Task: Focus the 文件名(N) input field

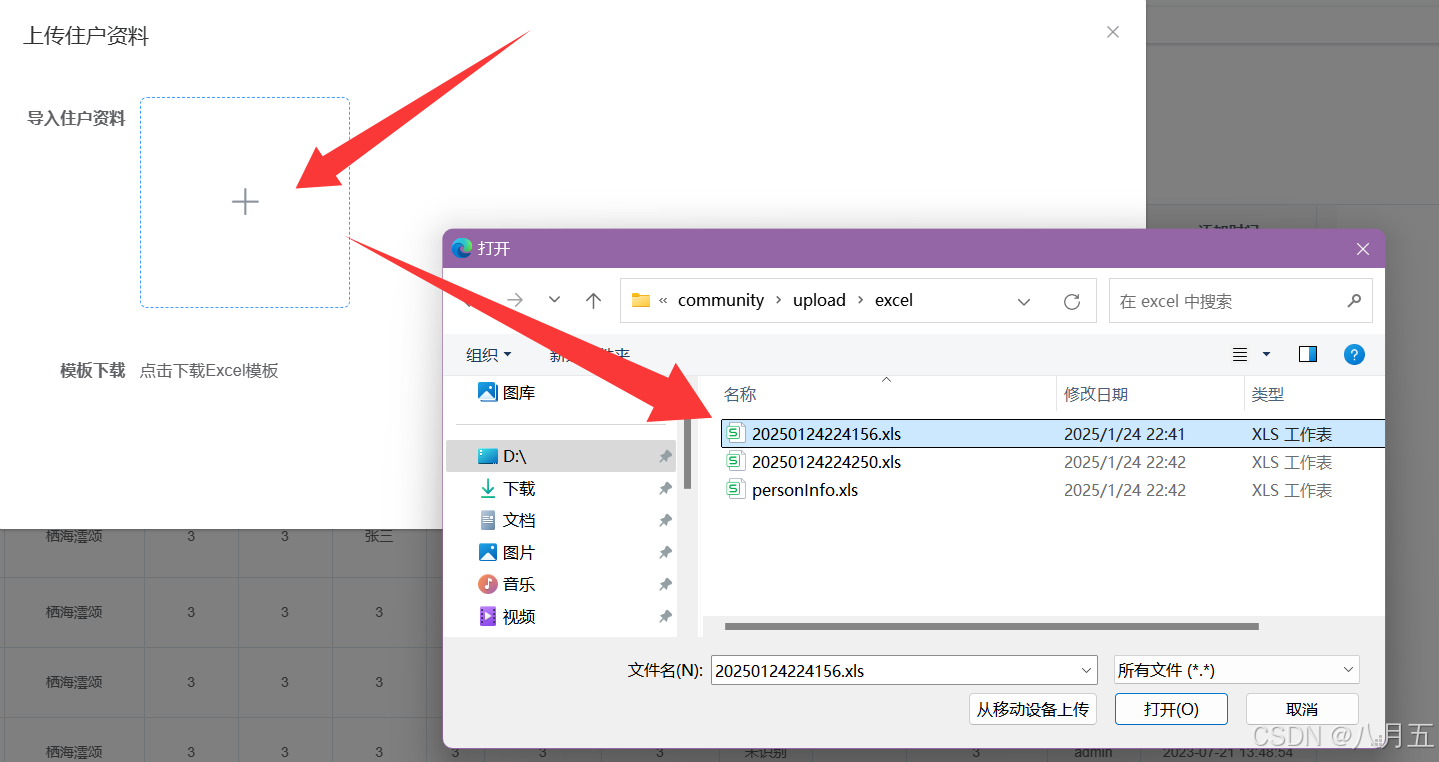Action: [x=905, y=670]
